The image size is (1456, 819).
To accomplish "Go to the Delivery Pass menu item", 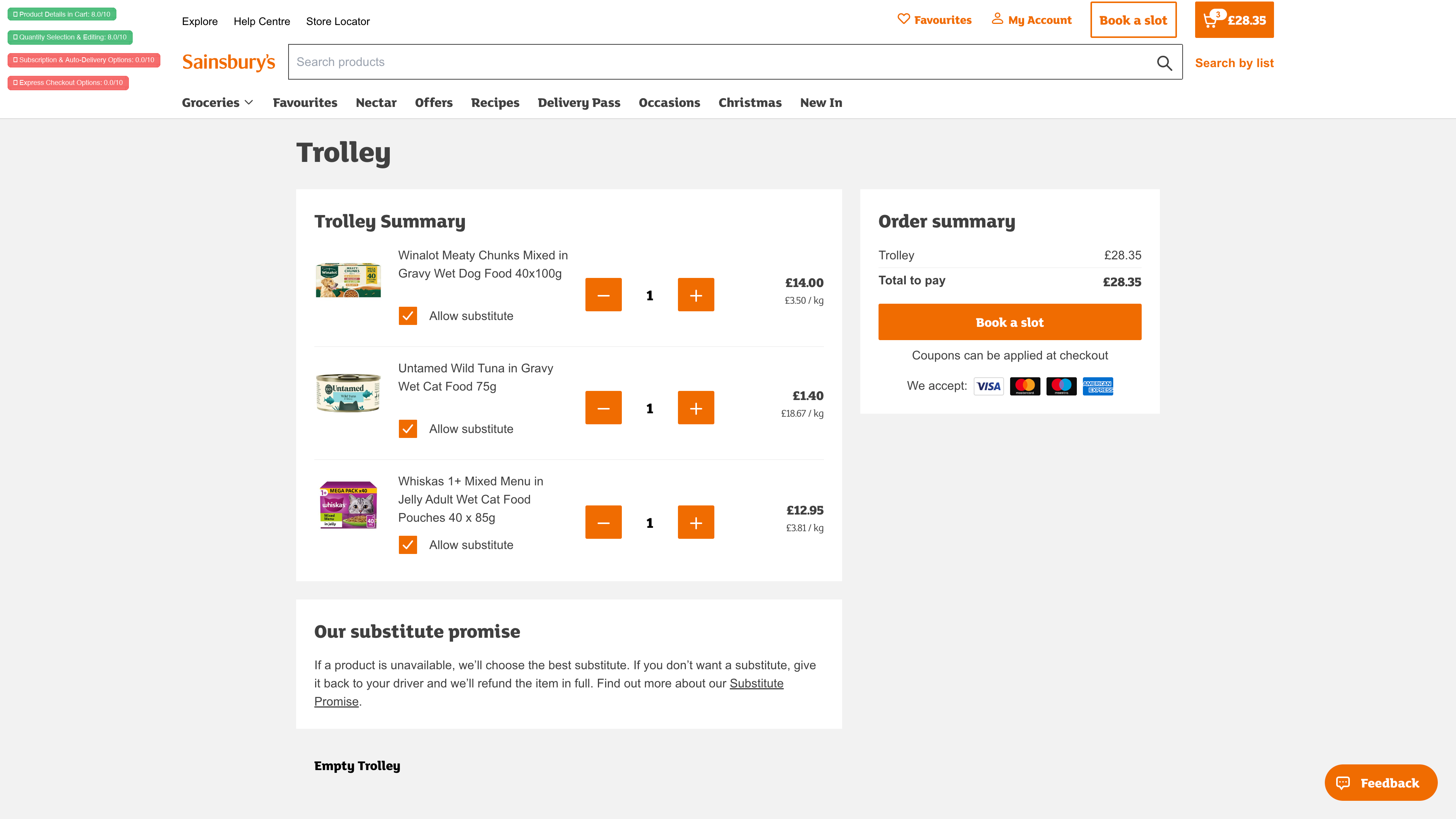I will tap(579, 103).
